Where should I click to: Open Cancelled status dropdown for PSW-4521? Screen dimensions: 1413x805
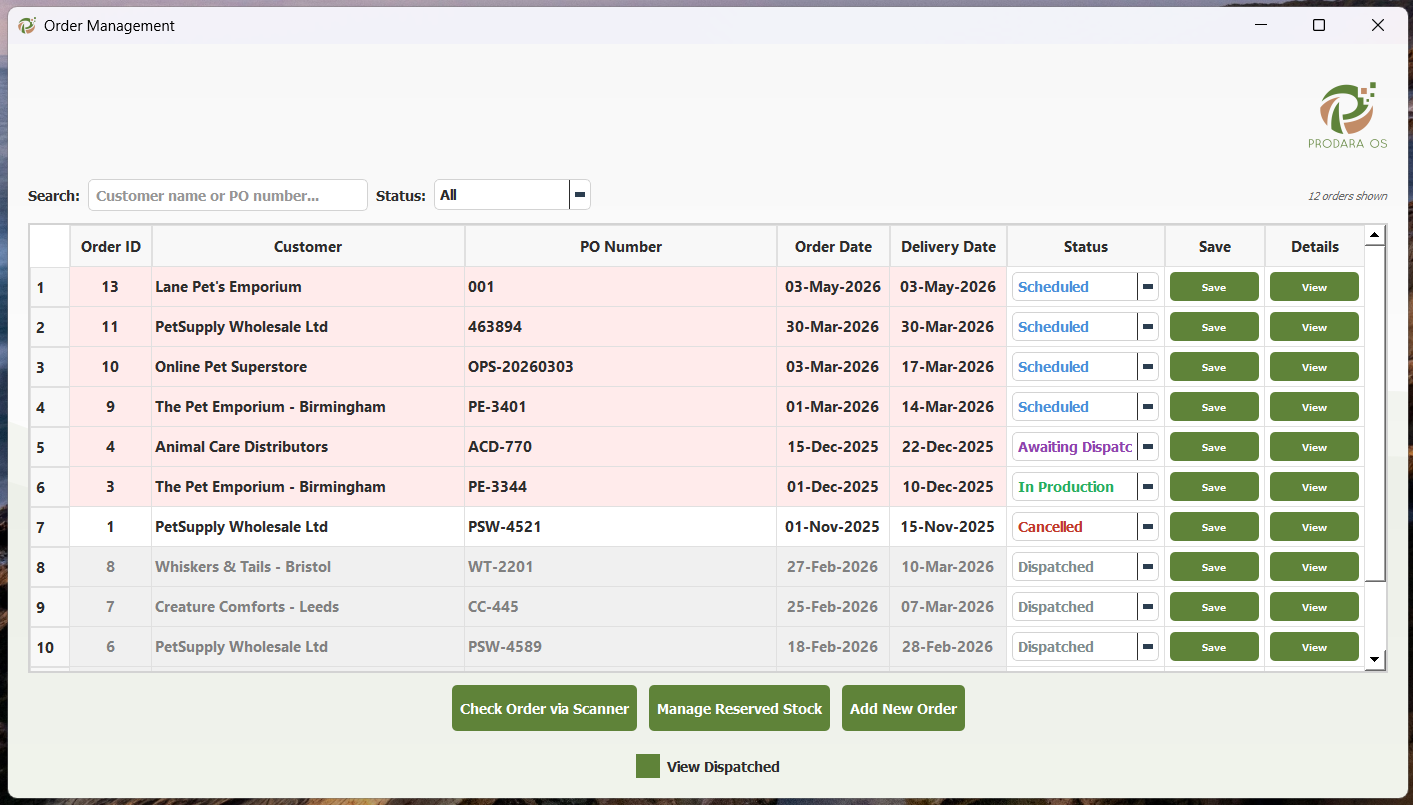coord(1085,527)
